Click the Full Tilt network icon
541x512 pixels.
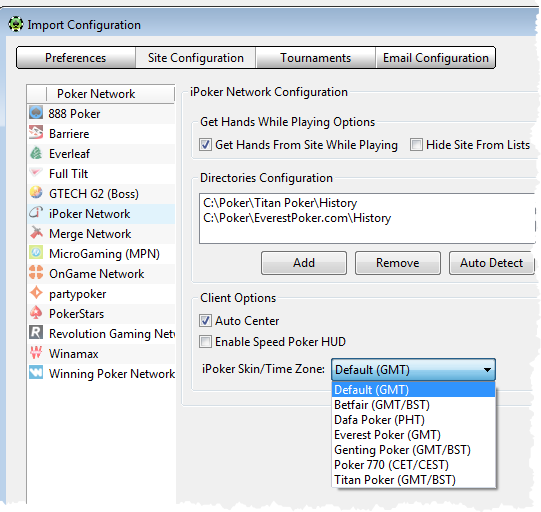(x=36, y=173)
